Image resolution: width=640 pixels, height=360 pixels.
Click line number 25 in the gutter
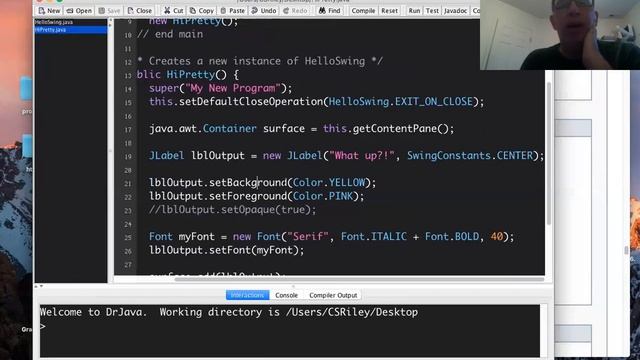click(128, 237)
